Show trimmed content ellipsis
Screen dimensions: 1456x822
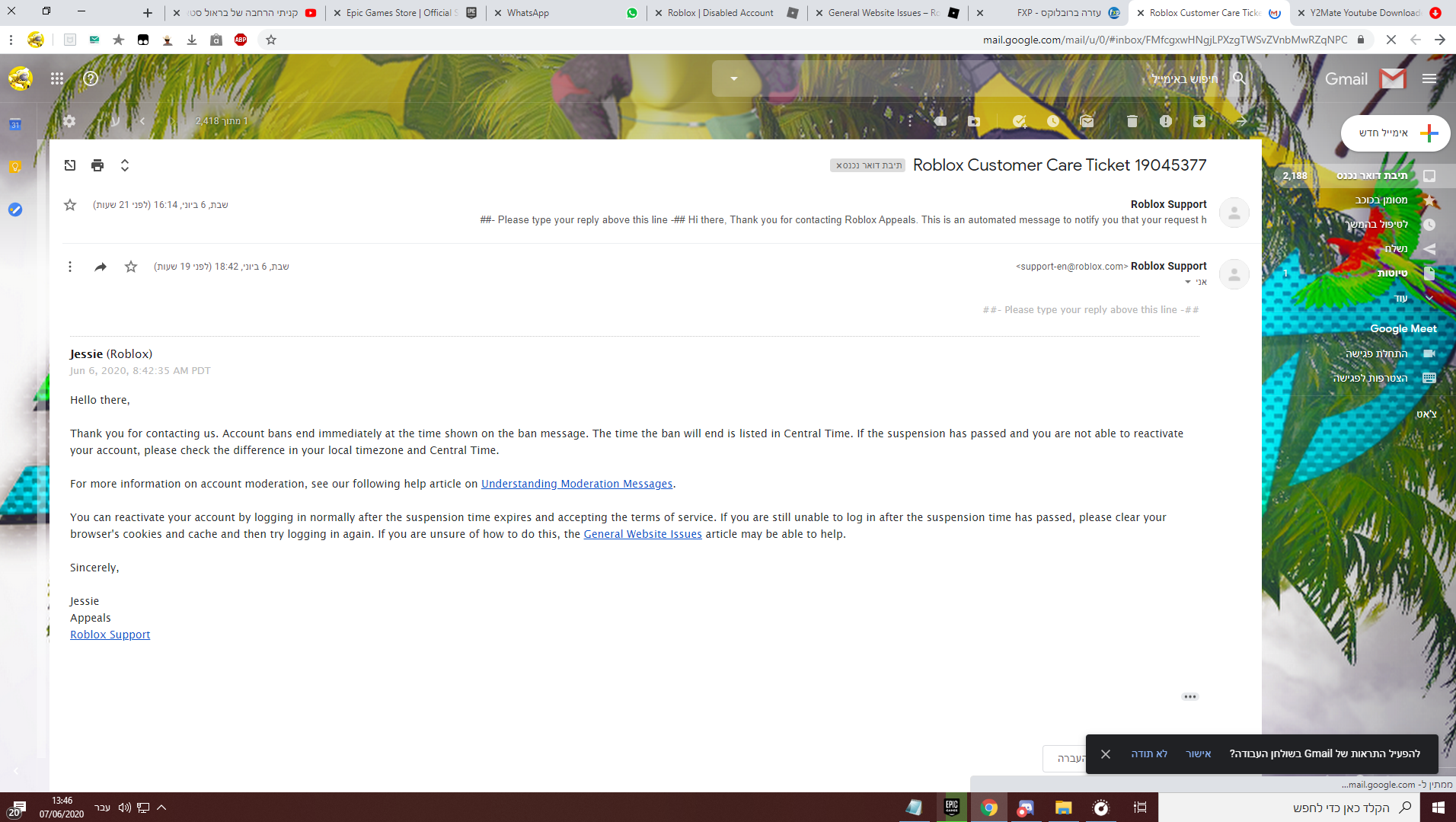tap(1190, 696)
